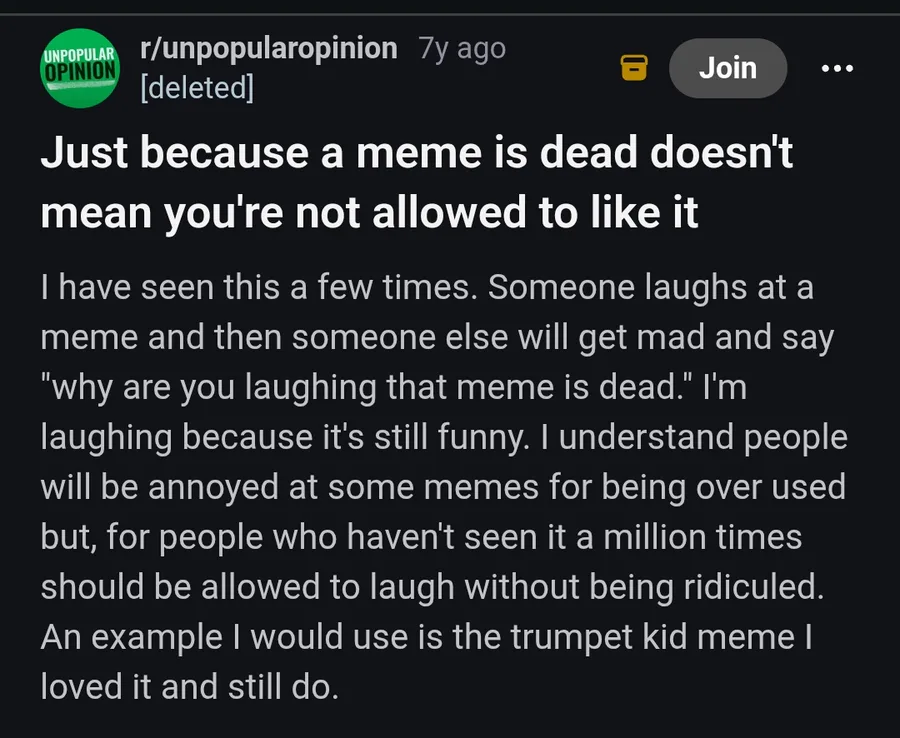
Task: Click the yellow archived post icon
Action: coord(633,67)
